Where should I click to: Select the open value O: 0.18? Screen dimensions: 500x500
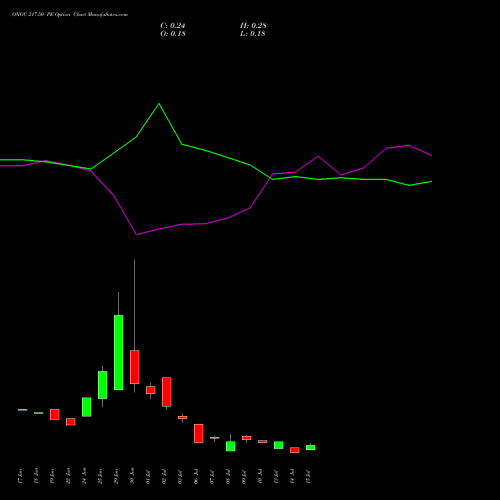pos(173,34)
